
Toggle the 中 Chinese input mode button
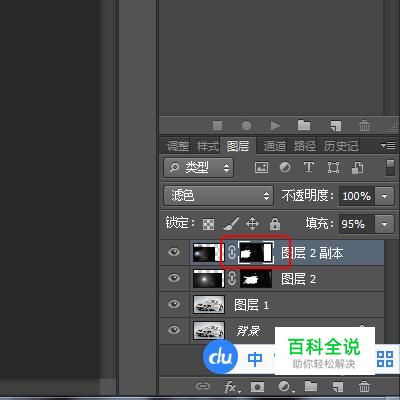[x=255, y=359]
